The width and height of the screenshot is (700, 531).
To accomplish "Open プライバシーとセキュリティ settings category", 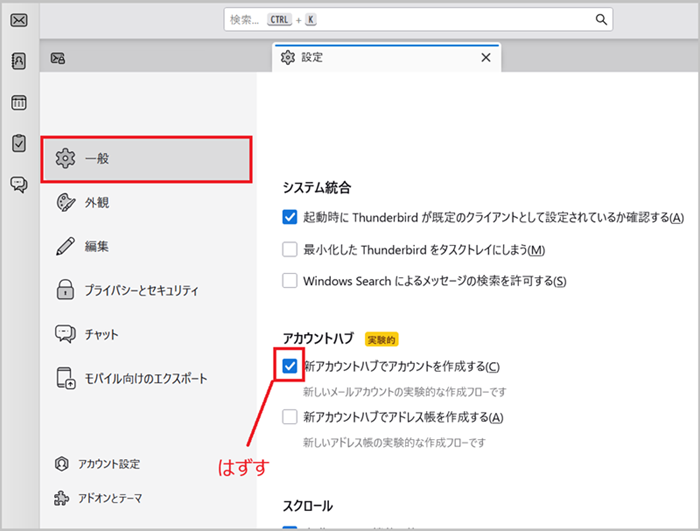I will click(x=140, y=290).
